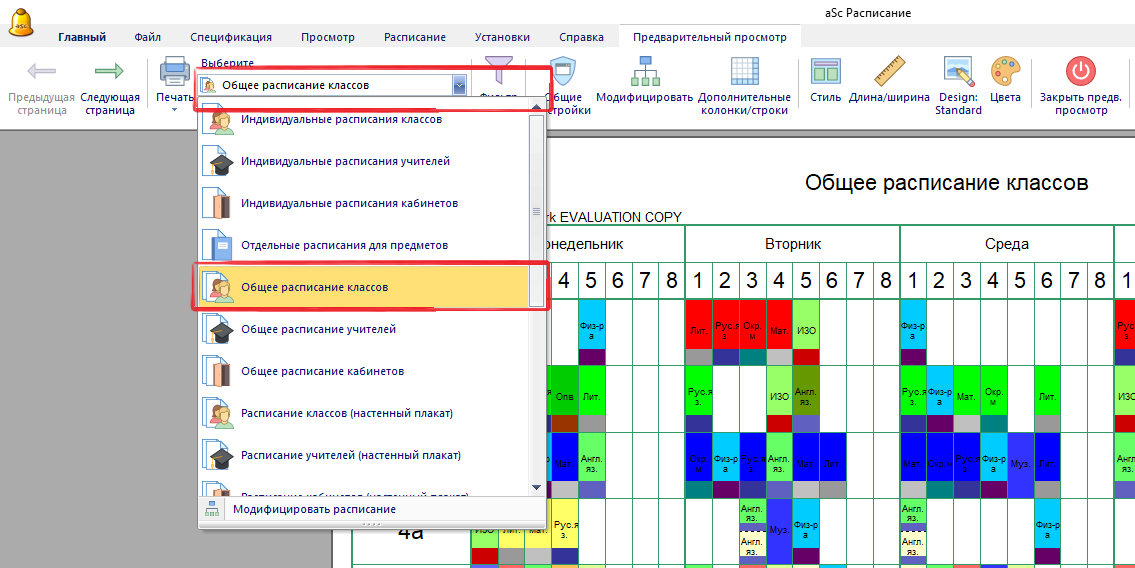This screenshot has width=1135, height=568.
Task: Click the Длина/ширина ruler icon
Action: point(888,72)
